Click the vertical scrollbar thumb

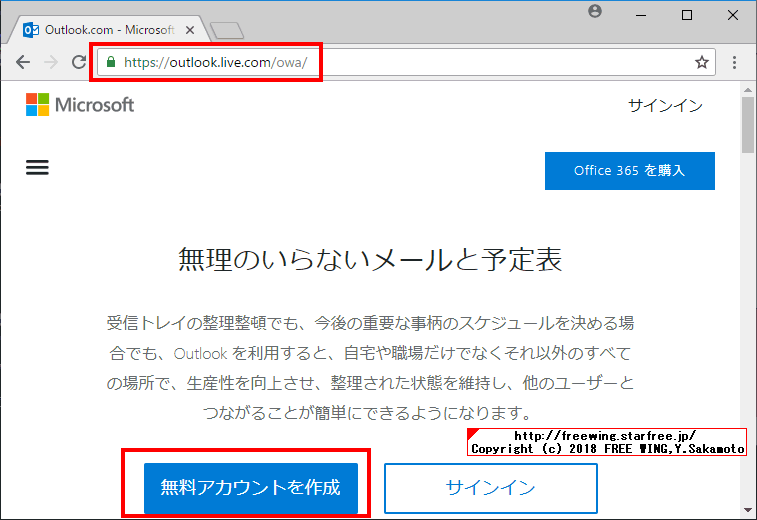click(748, 125)
